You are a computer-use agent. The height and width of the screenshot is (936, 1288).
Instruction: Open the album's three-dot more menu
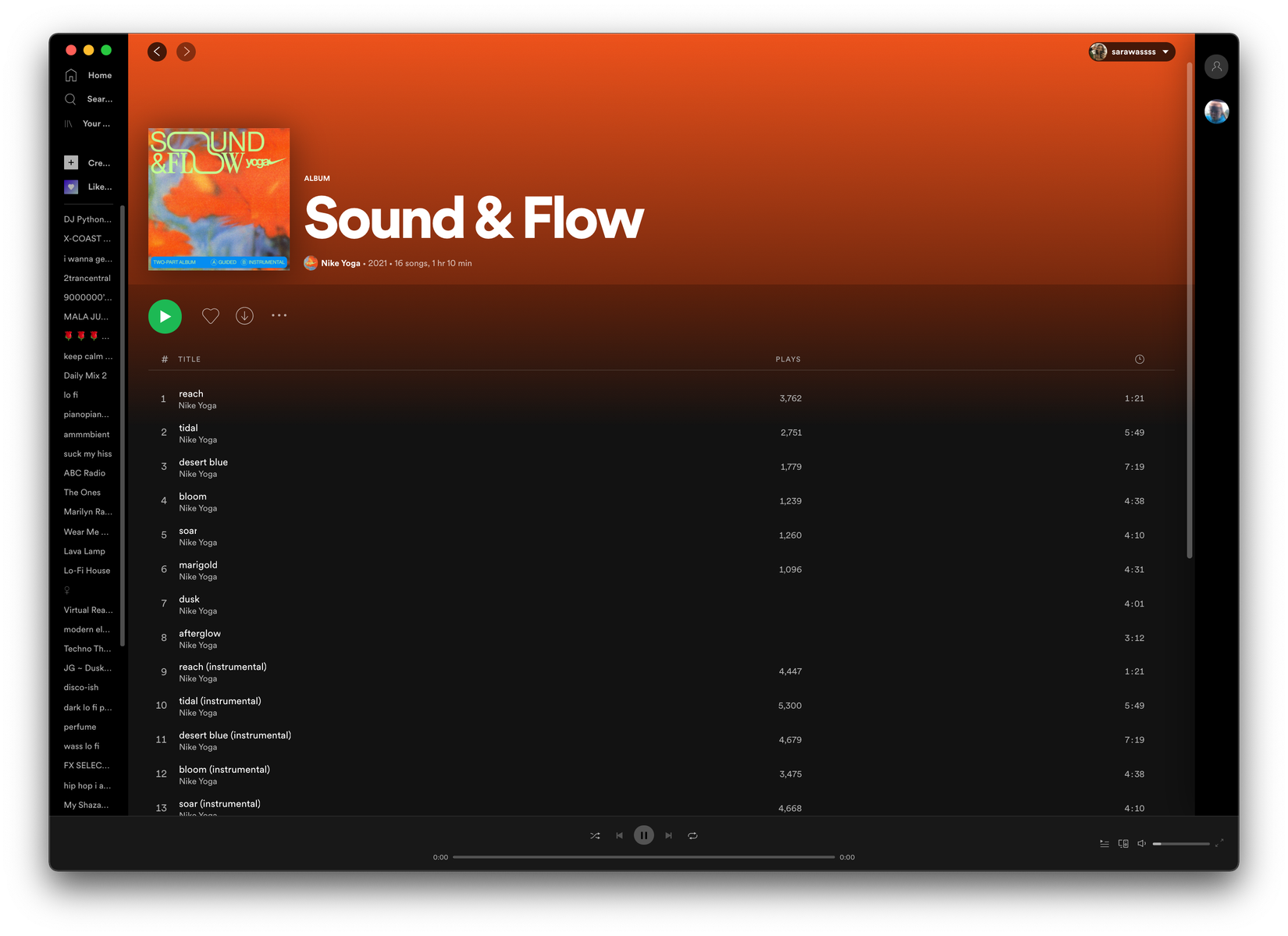point(279,315)
